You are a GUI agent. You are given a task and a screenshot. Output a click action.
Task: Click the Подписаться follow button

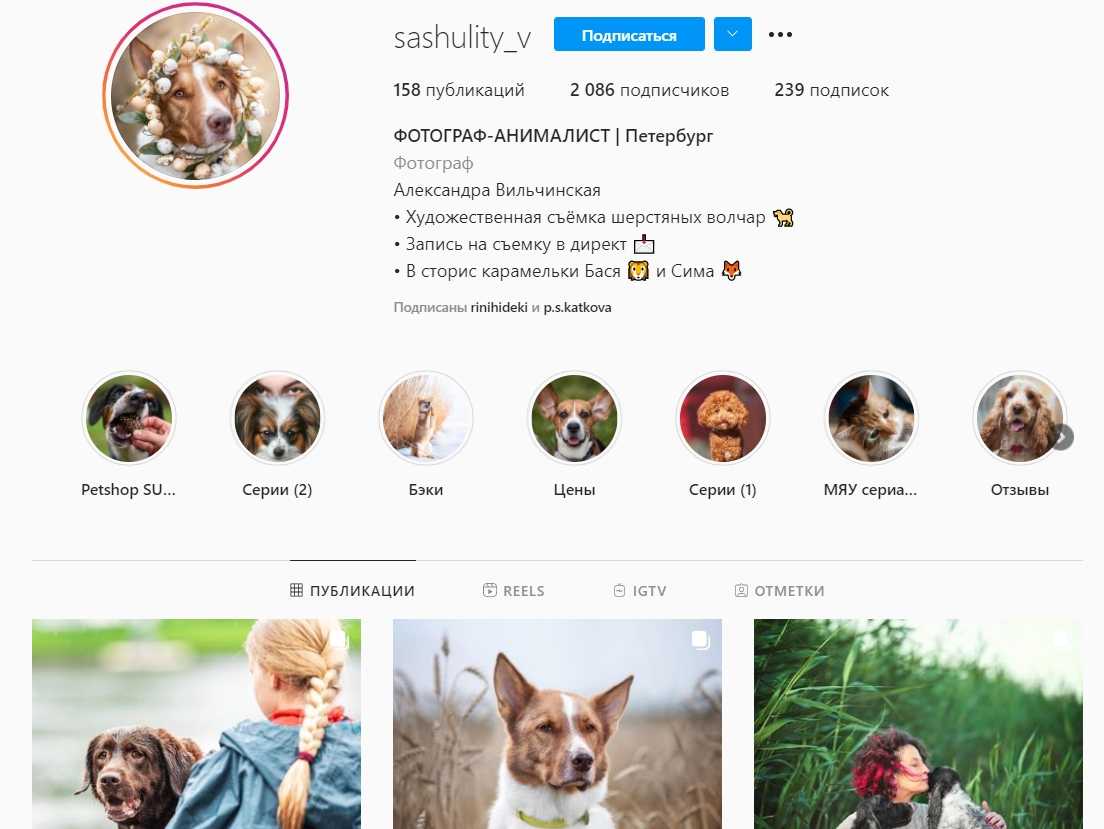point(629,35)
